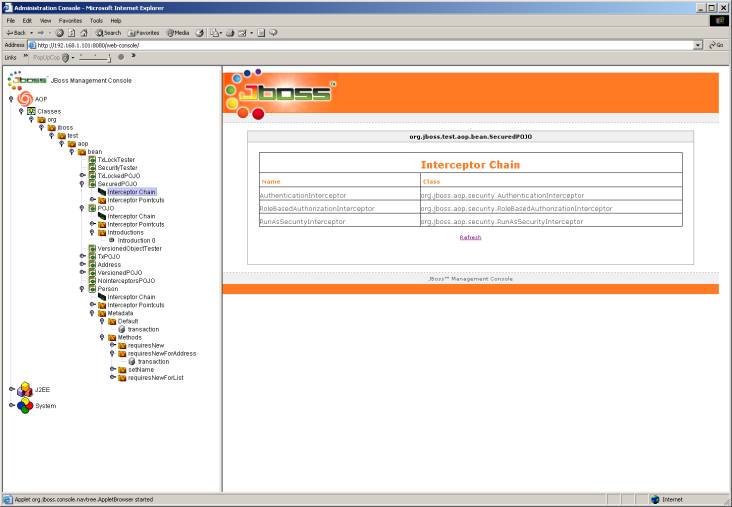Open the Tools menu

pos(96,21)
